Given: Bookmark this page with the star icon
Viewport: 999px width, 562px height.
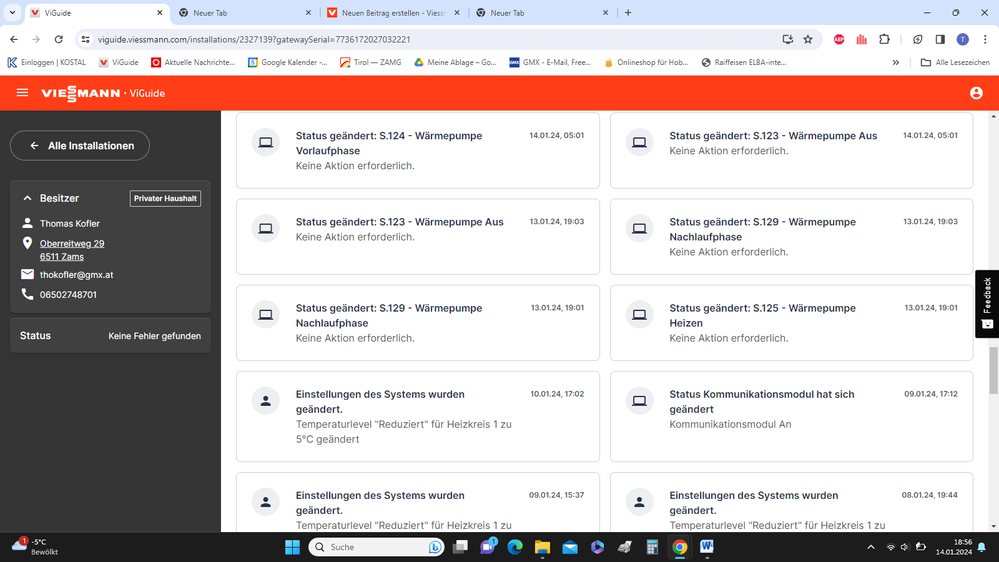Looking at the screenshot, I should 808,39.
